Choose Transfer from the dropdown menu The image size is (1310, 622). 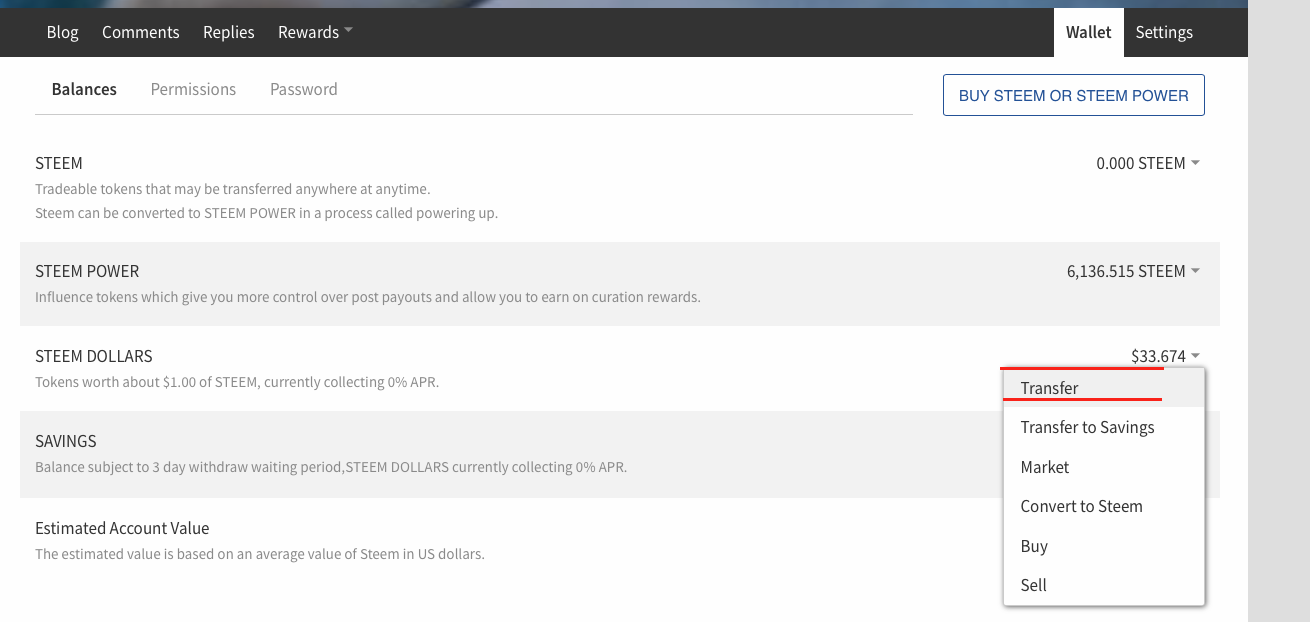pos(1049,388)
